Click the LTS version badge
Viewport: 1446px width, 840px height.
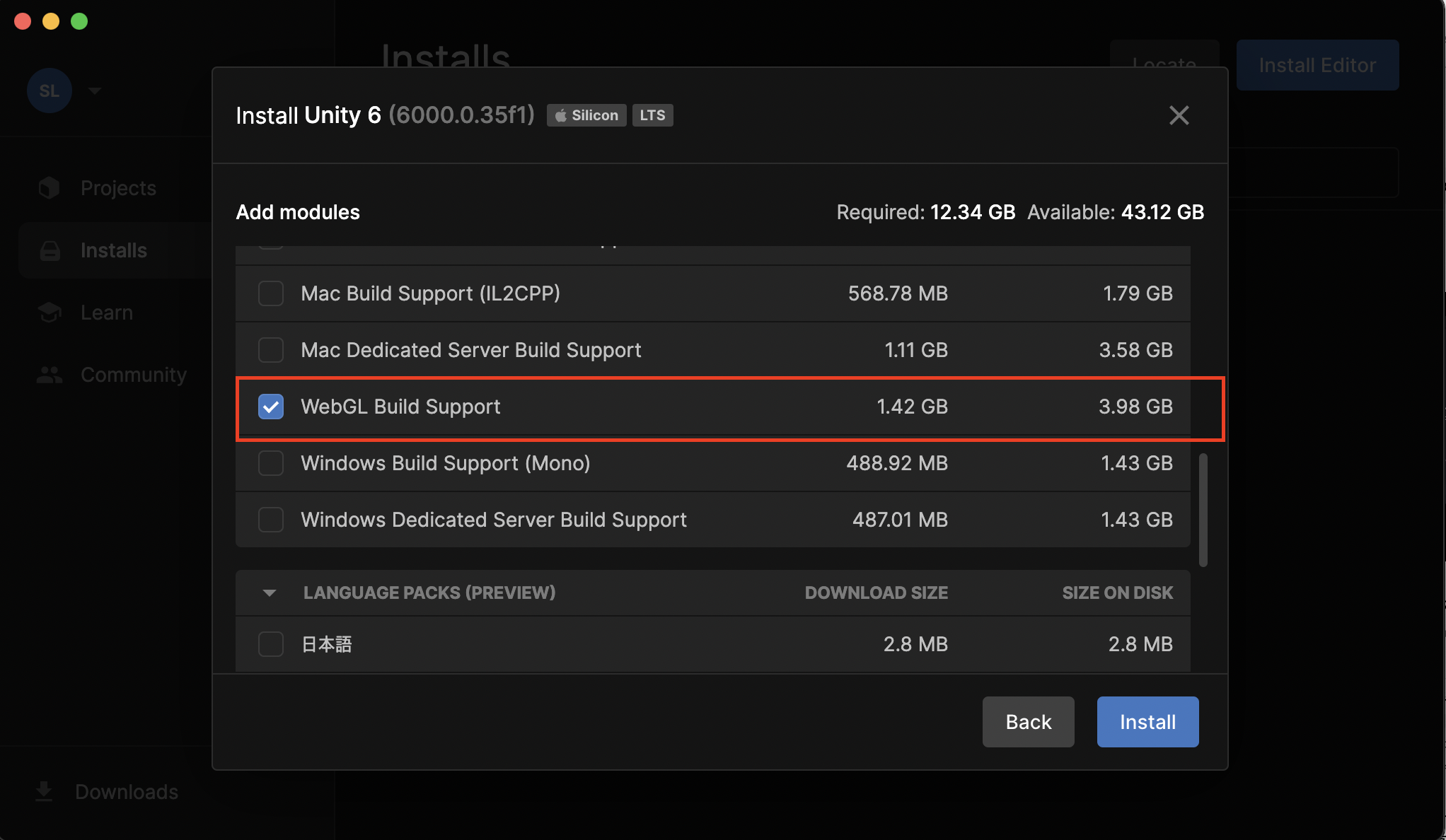tap(652, 115)
